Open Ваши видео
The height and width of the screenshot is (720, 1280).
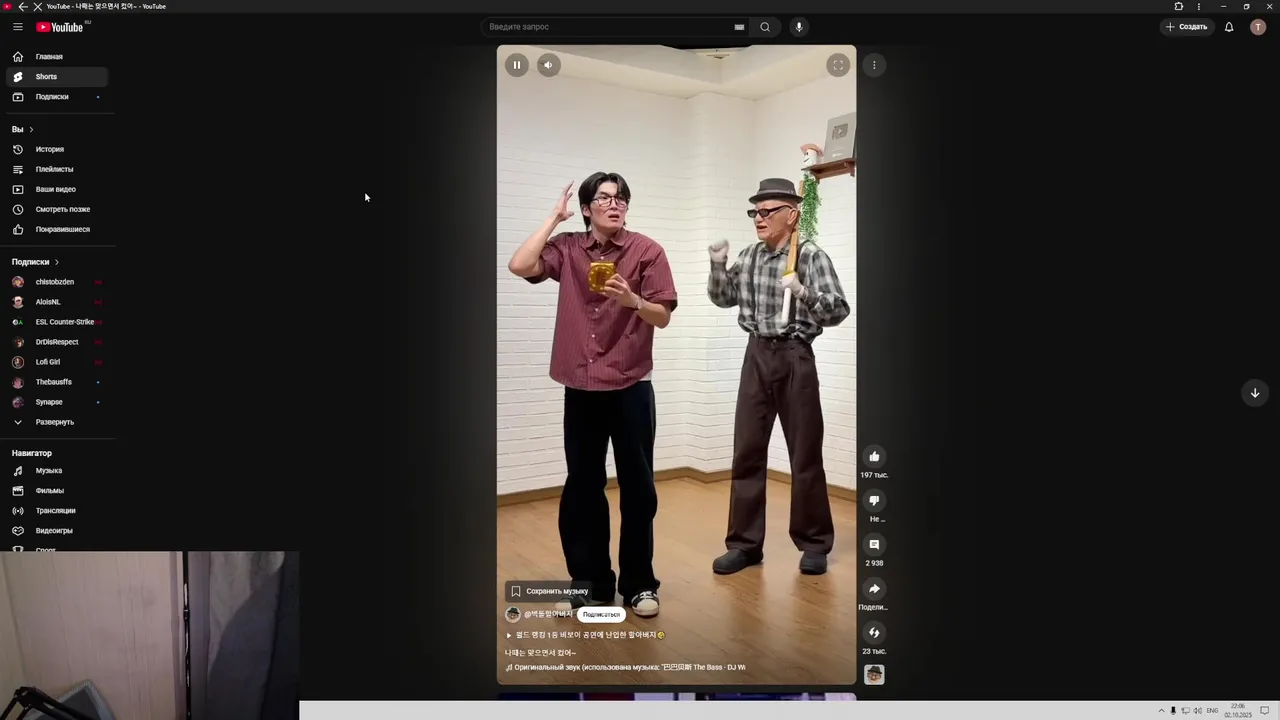[x=57, y=189]
